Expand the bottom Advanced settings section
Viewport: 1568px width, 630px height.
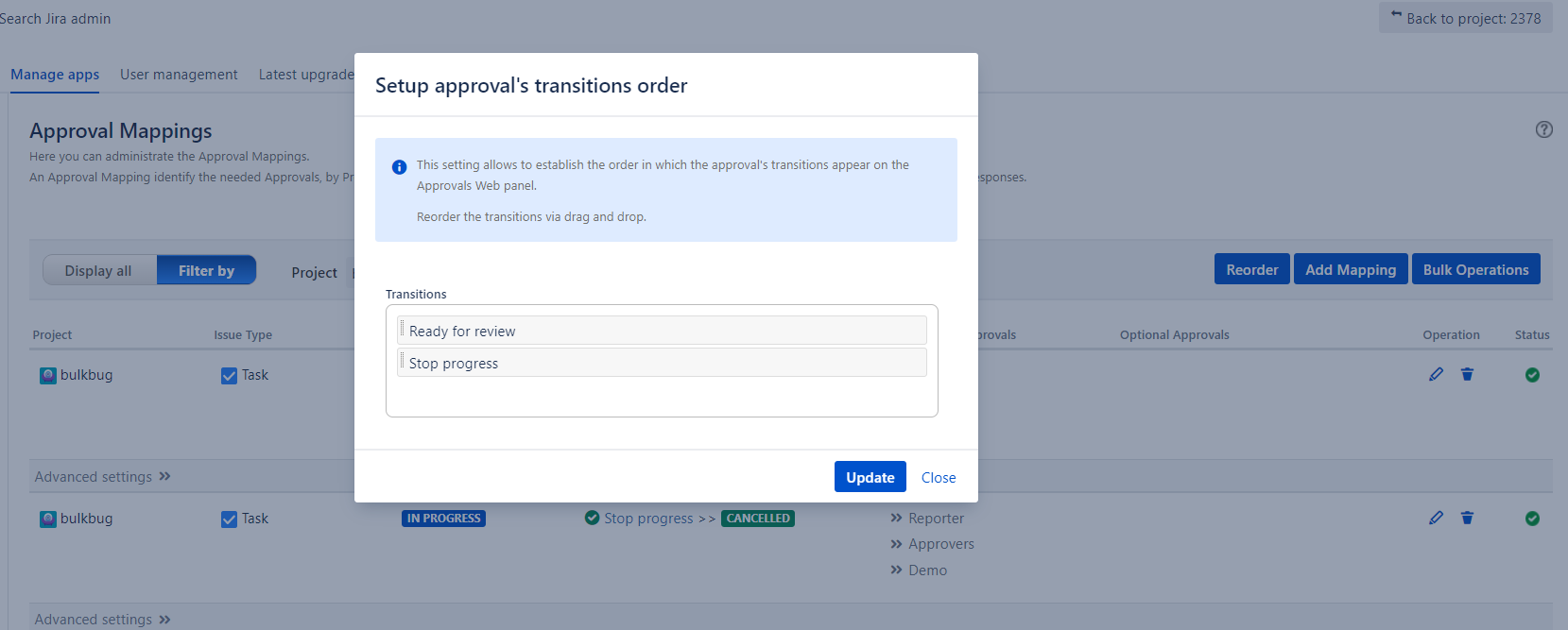(103, 620)
